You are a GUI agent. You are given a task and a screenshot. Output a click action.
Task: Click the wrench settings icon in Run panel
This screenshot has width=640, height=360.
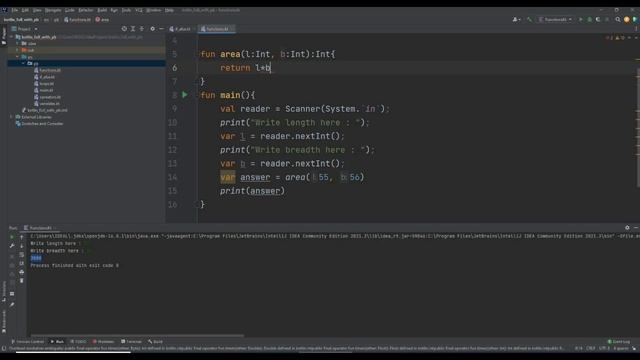(x=12, y=246)
